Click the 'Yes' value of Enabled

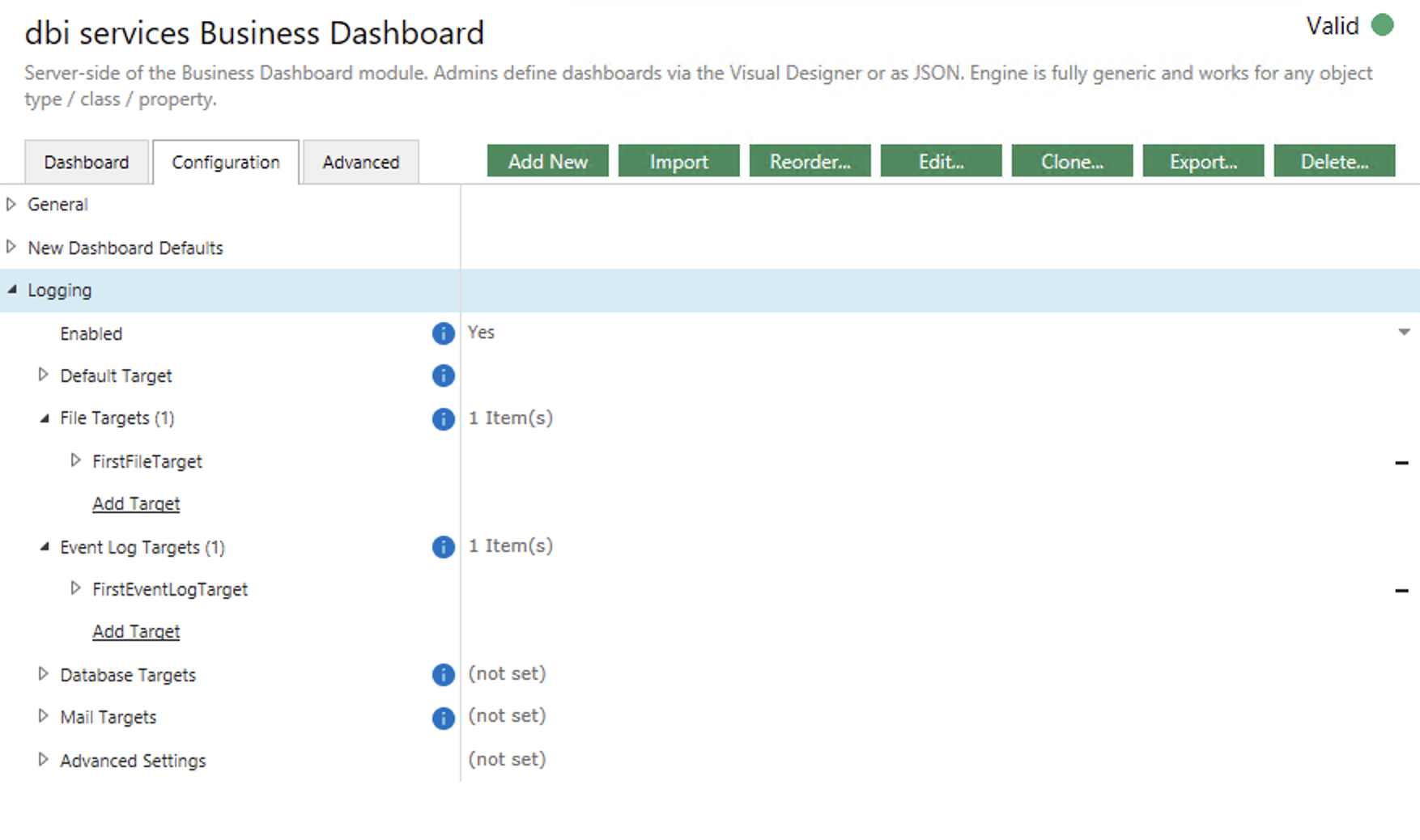click(481, 333)
